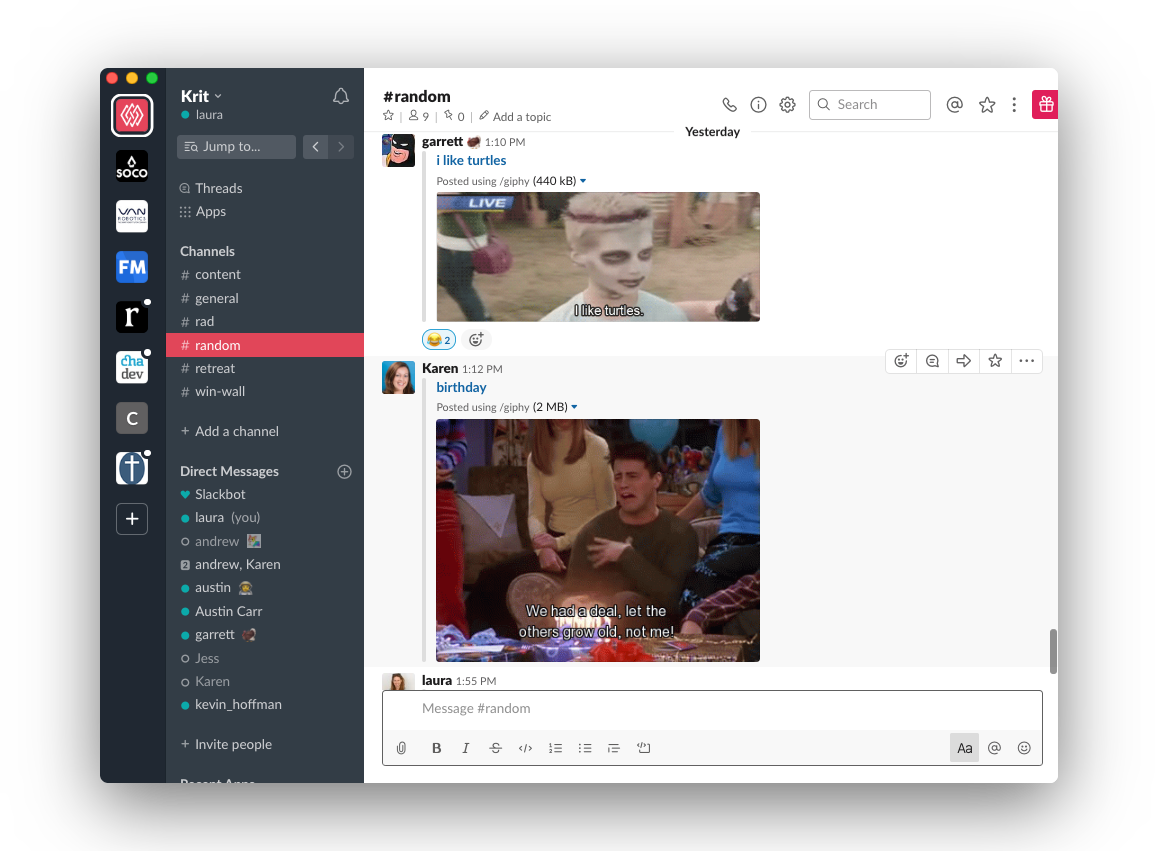This screenshot has height=851, width=1158.
Task: Open the 'i like turtles' link
Action: tap(471, 160)
